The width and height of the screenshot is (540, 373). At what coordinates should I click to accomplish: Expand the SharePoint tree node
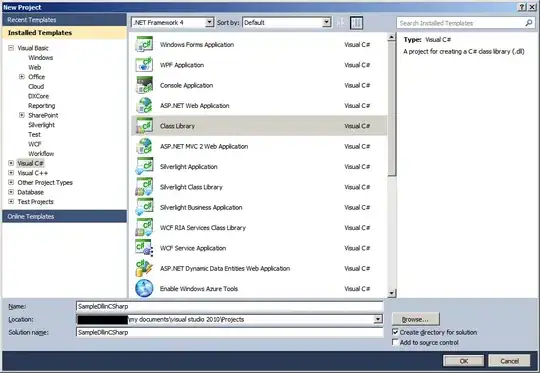click(22, 115)
